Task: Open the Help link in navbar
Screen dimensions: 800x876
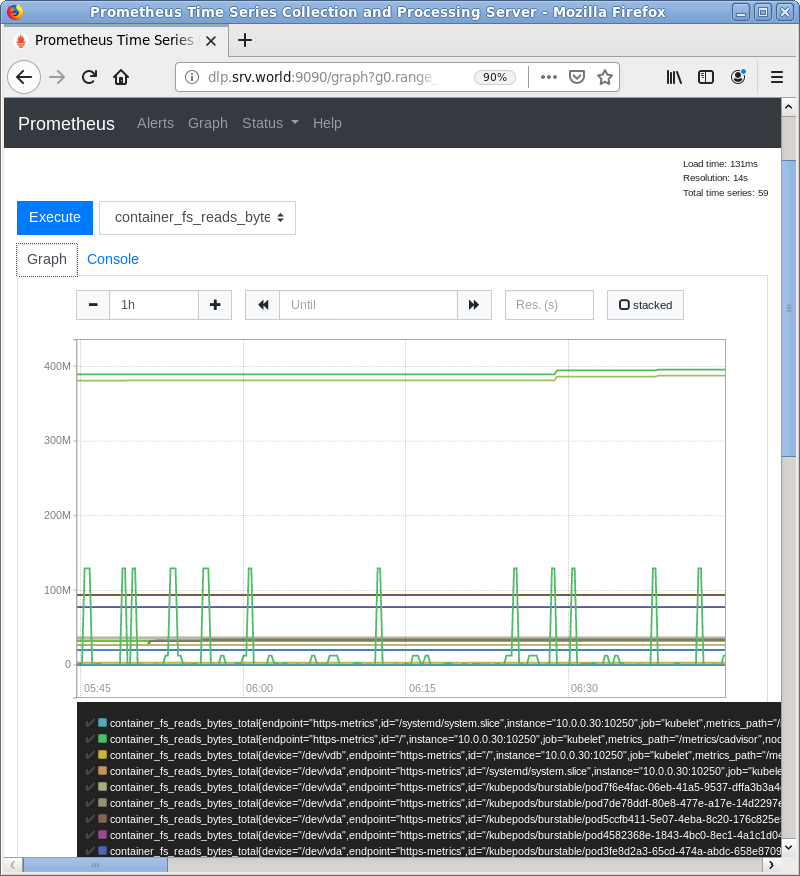Action: coord(327,123)
